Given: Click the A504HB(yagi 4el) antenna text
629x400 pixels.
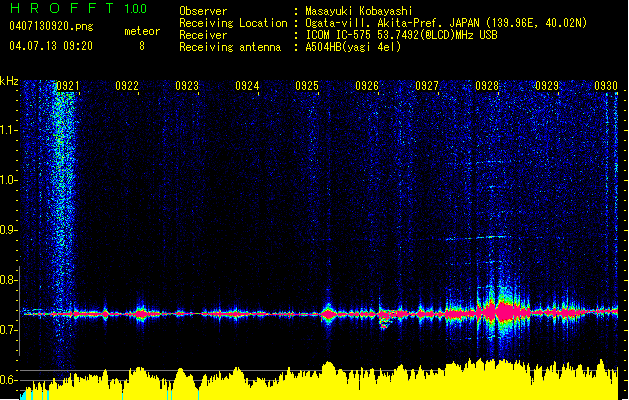Looking at the screenshot, I should coord(353,47).
